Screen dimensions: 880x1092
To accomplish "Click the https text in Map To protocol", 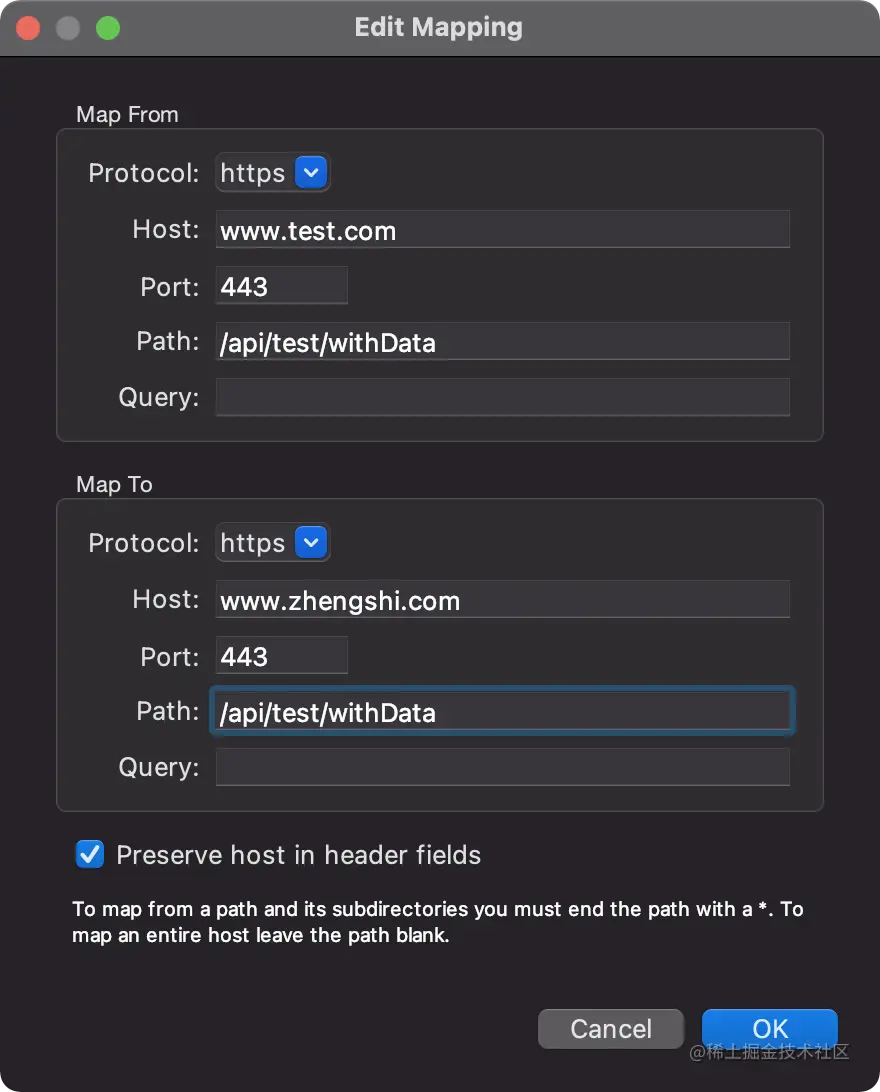I will 253,543.
